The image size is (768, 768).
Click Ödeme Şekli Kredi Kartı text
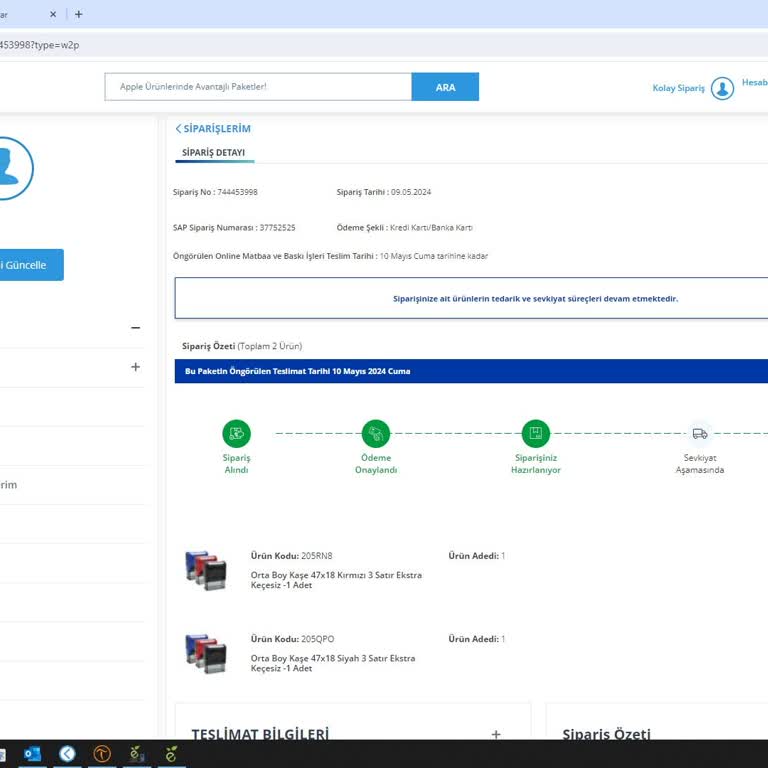[x=405, y=228]
